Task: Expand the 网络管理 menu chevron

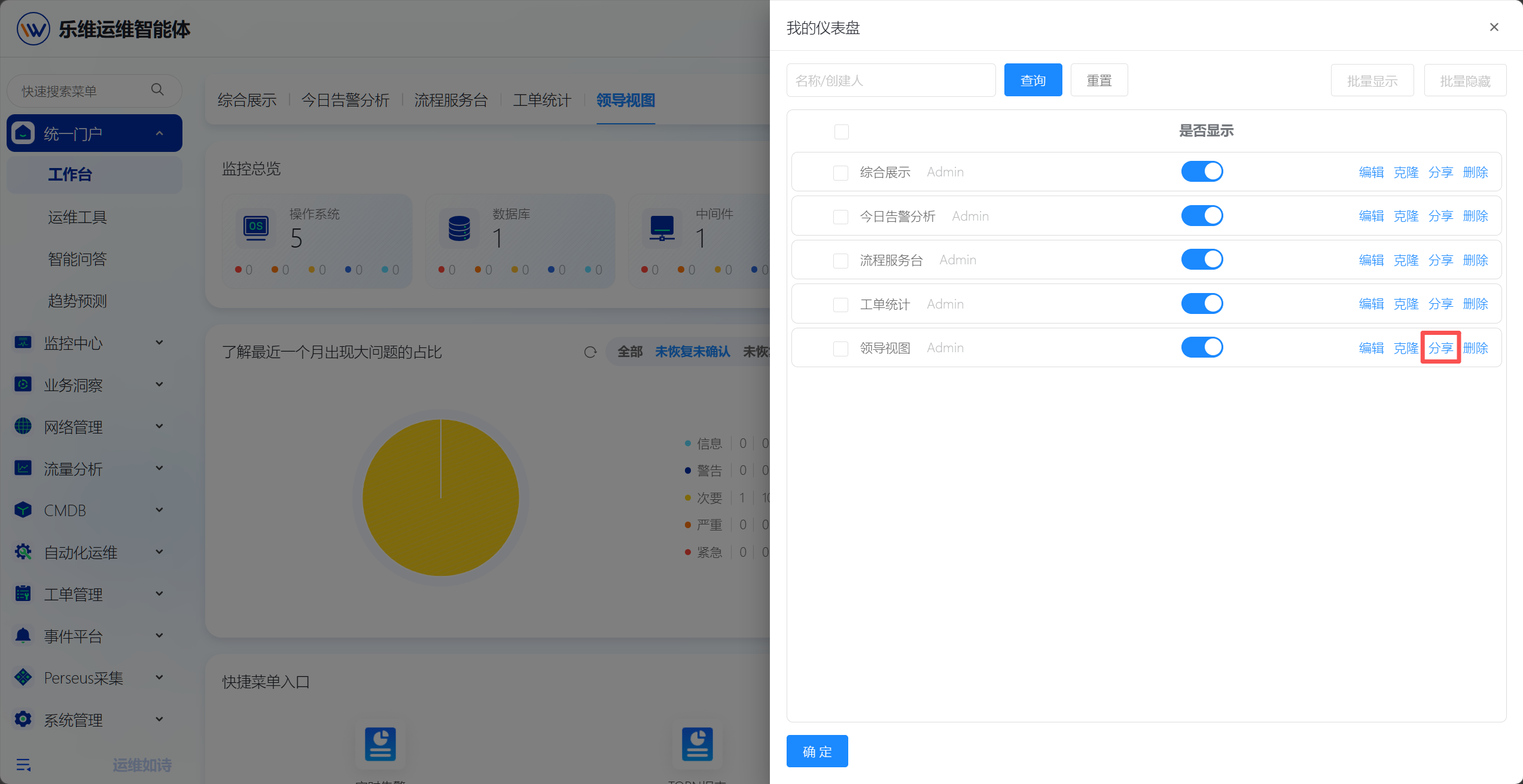Action: pyautogui.click(x=159, y=426)
